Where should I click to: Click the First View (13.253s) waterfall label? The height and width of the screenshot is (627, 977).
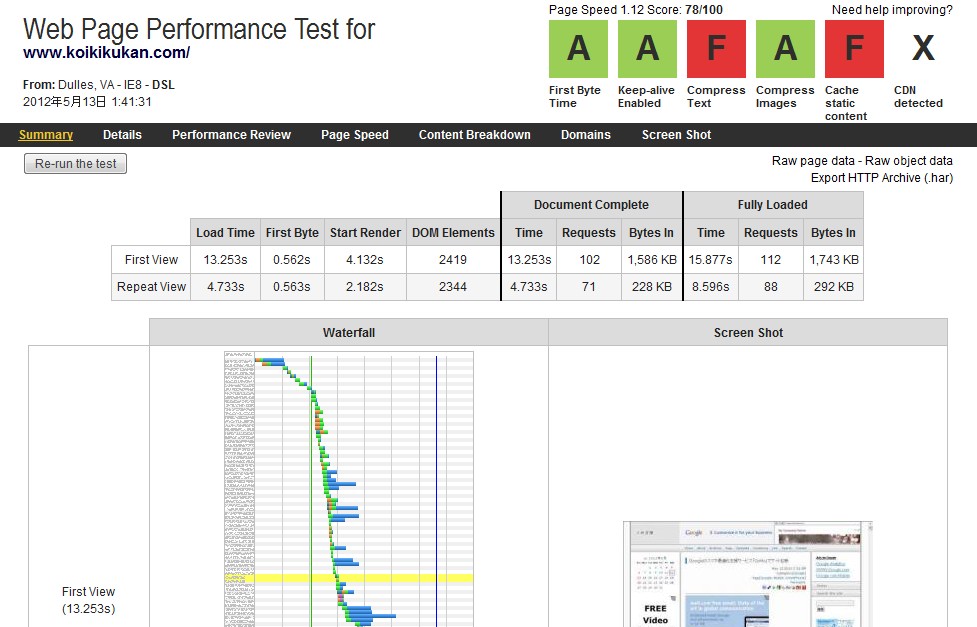[x=88, y=600]
